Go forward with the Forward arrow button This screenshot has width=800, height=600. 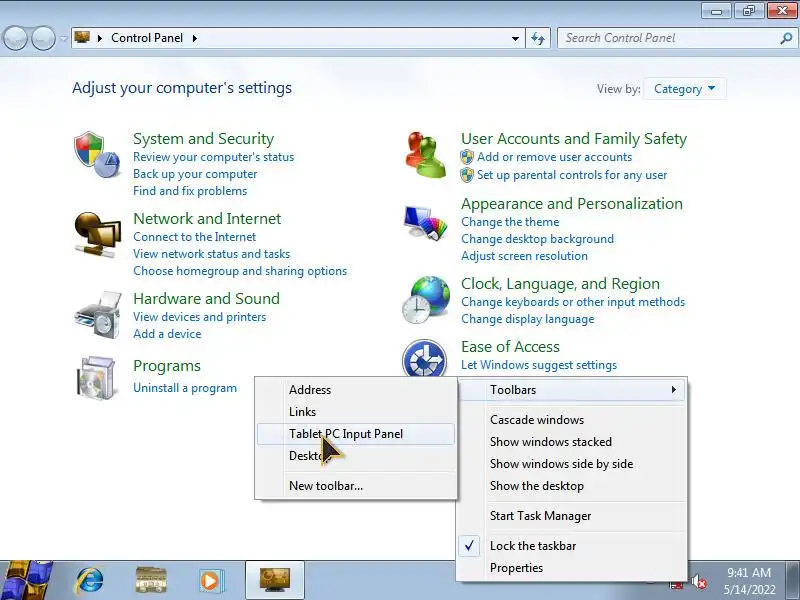(x=43, y=38)
